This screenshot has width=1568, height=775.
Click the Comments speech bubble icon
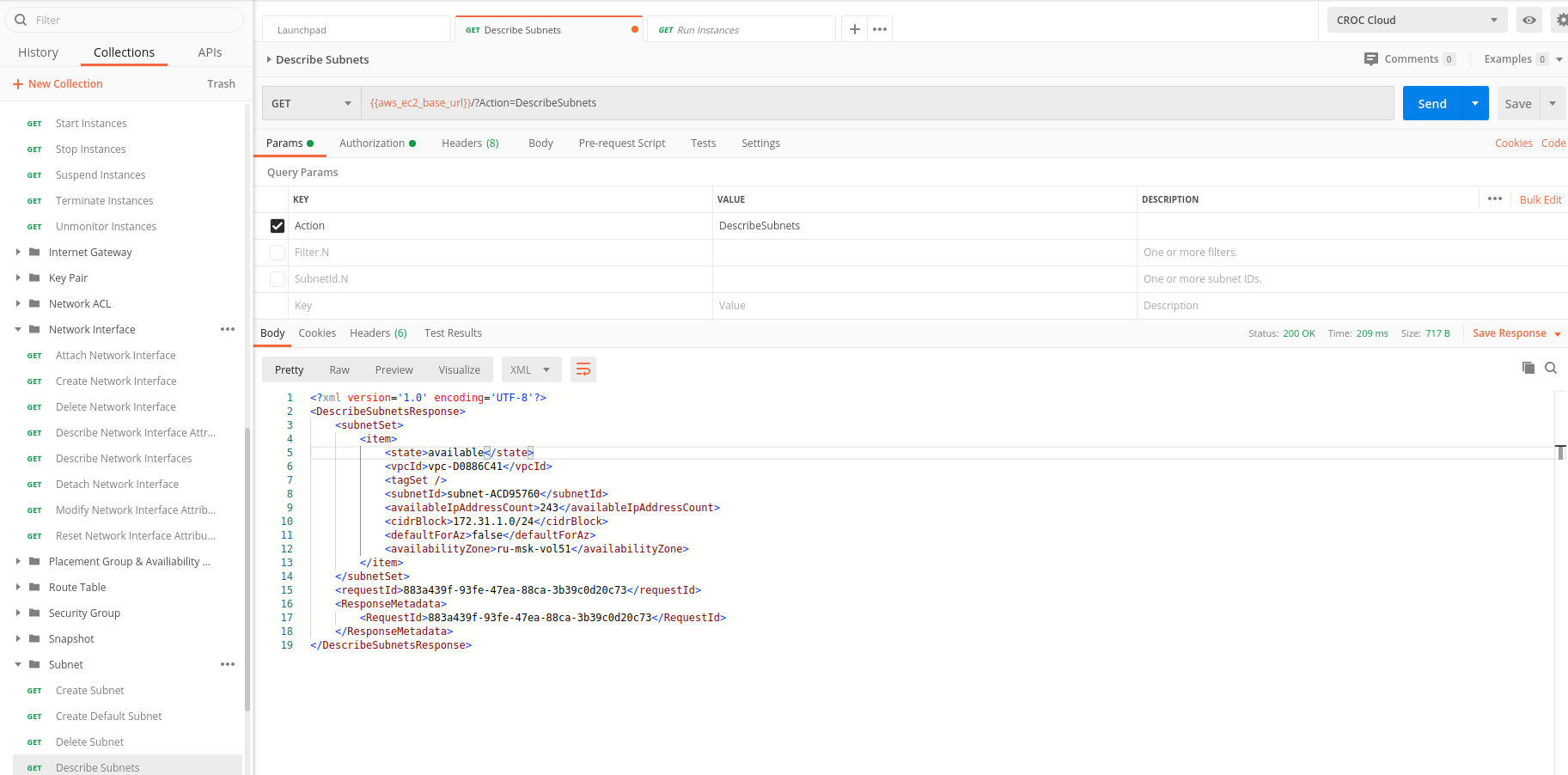click(1371, 59)
